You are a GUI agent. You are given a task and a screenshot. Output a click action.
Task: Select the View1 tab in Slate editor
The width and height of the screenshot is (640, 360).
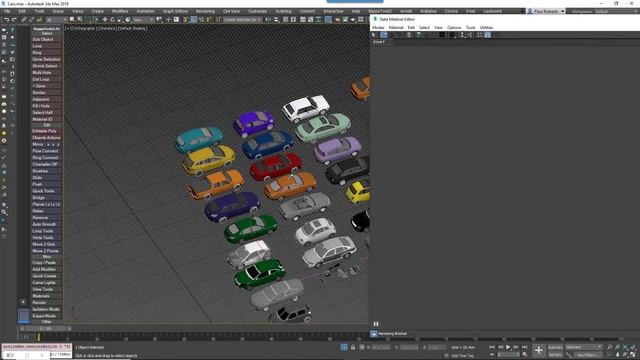(x=378, y=42)
